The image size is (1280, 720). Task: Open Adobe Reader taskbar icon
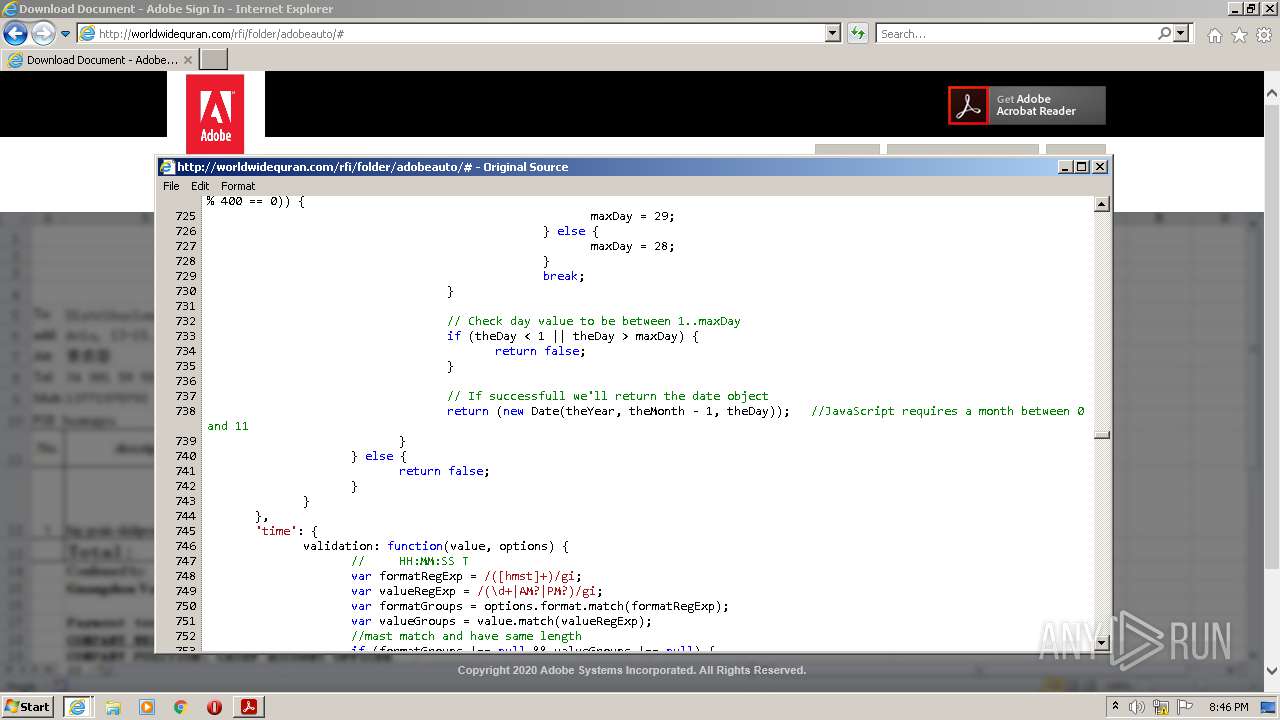pyautogui.click(x=248, y=706)
